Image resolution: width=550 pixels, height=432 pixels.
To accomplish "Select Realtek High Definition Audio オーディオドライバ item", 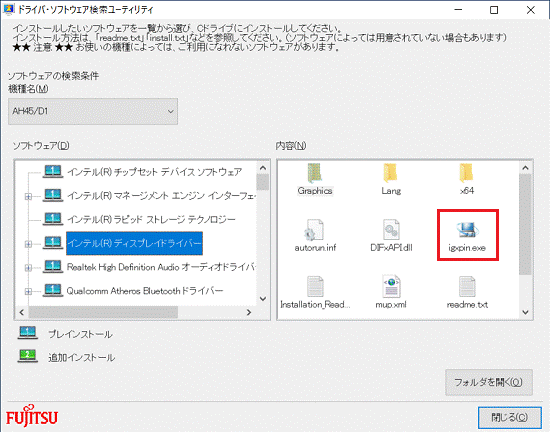I will (x=161, y=267).
